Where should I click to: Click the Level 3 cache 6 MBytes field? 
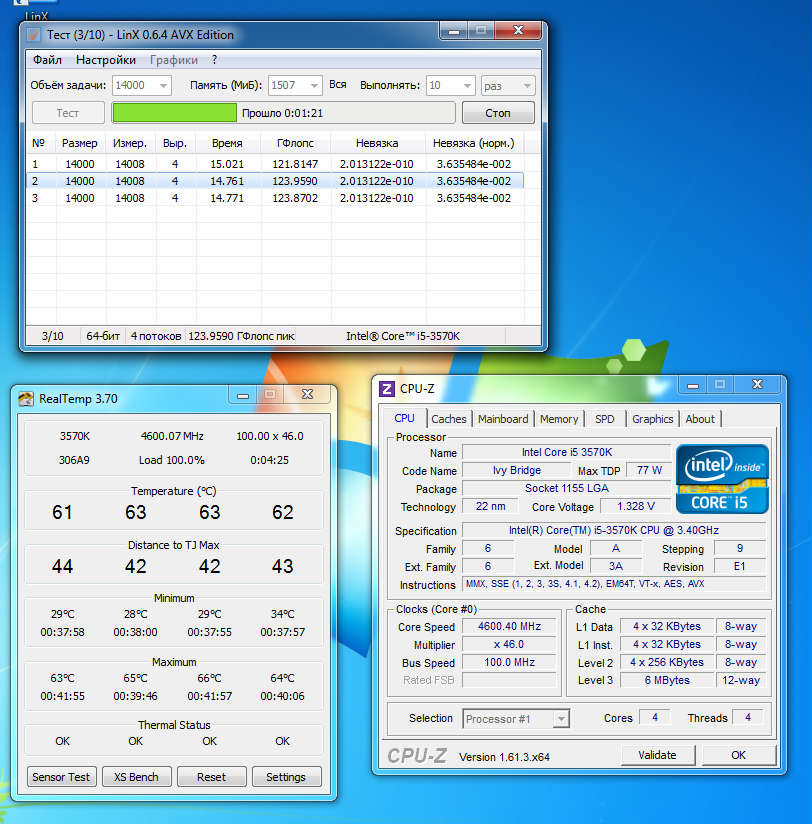(x=667, y=680)
